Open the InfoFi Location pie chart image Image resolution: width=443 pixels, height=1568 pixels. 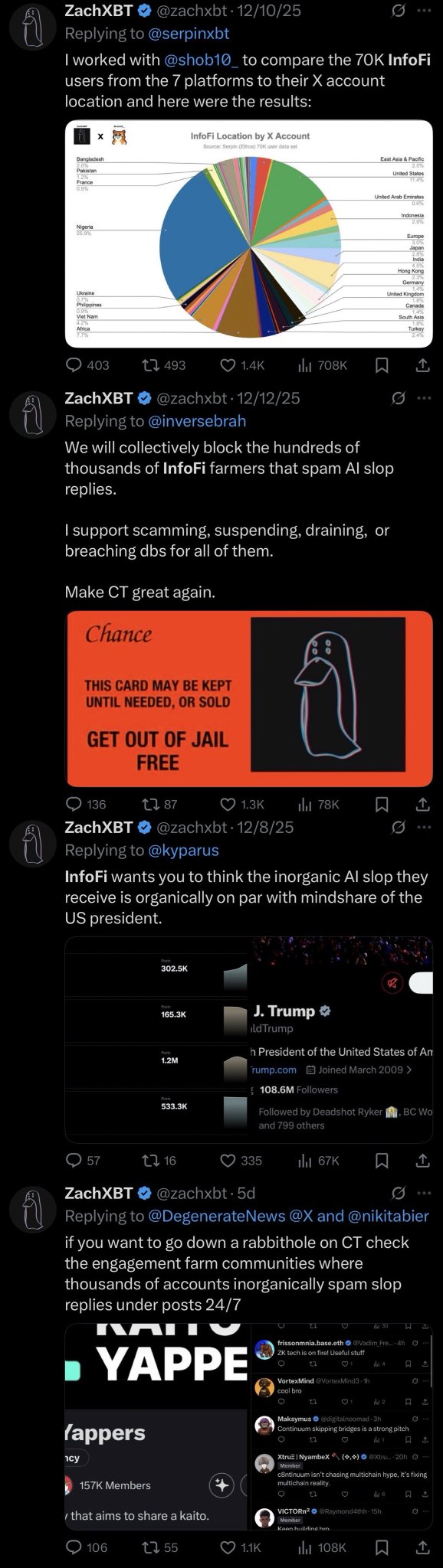pos(248,234)
